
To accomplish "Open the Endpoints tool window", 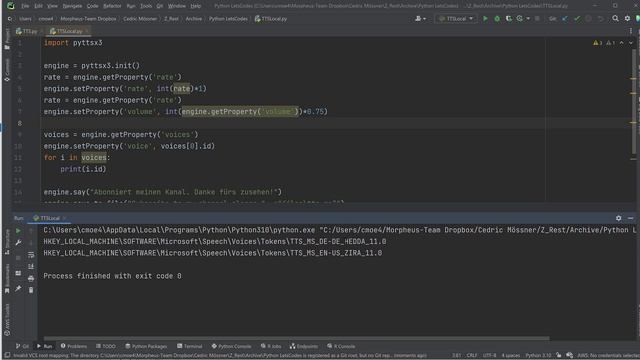I will (x=304, y=346).
